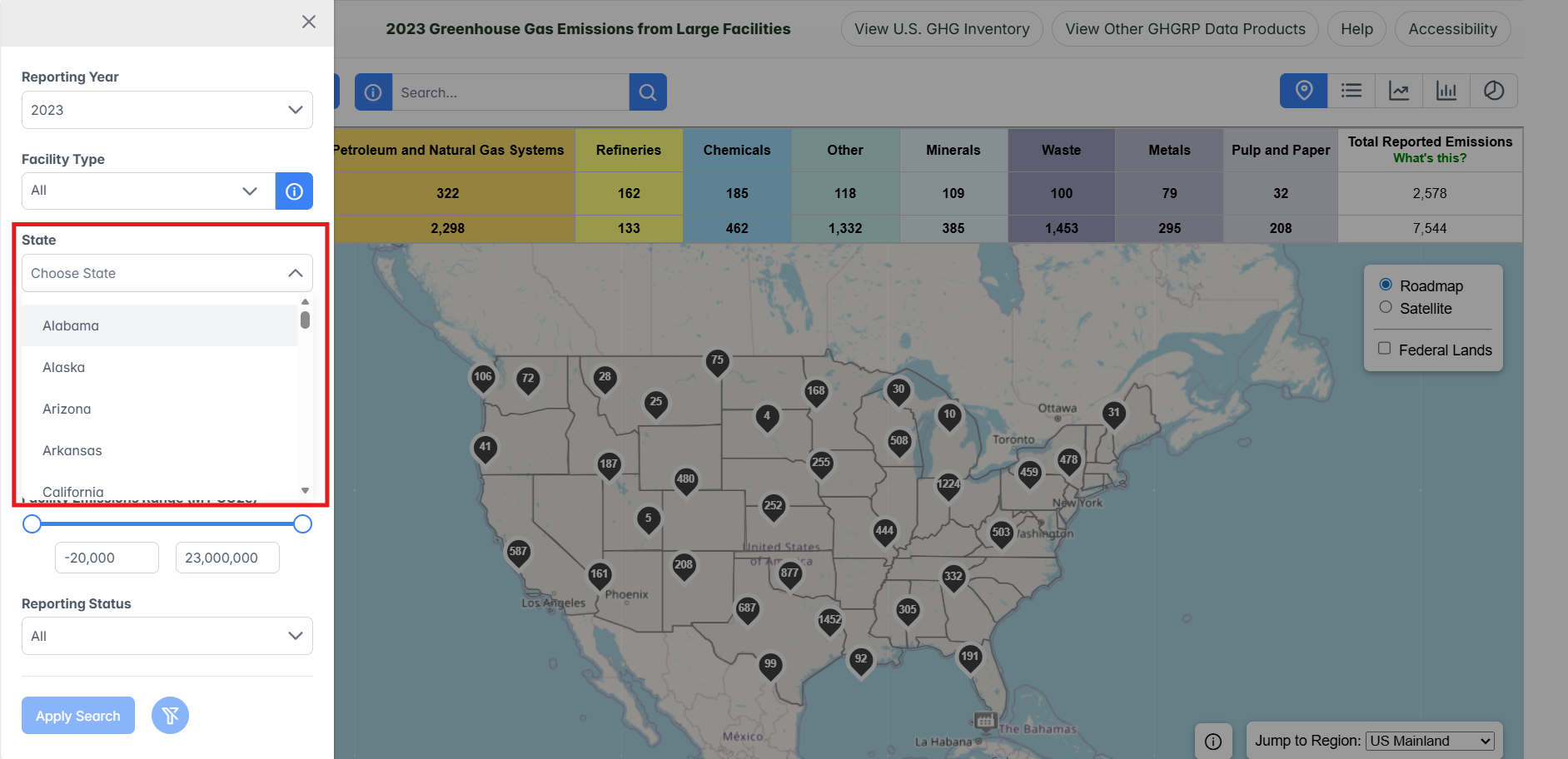Open the View U.S. GHG Inventory link
The width and height of the screenshot is (1568, 759).
942,29
